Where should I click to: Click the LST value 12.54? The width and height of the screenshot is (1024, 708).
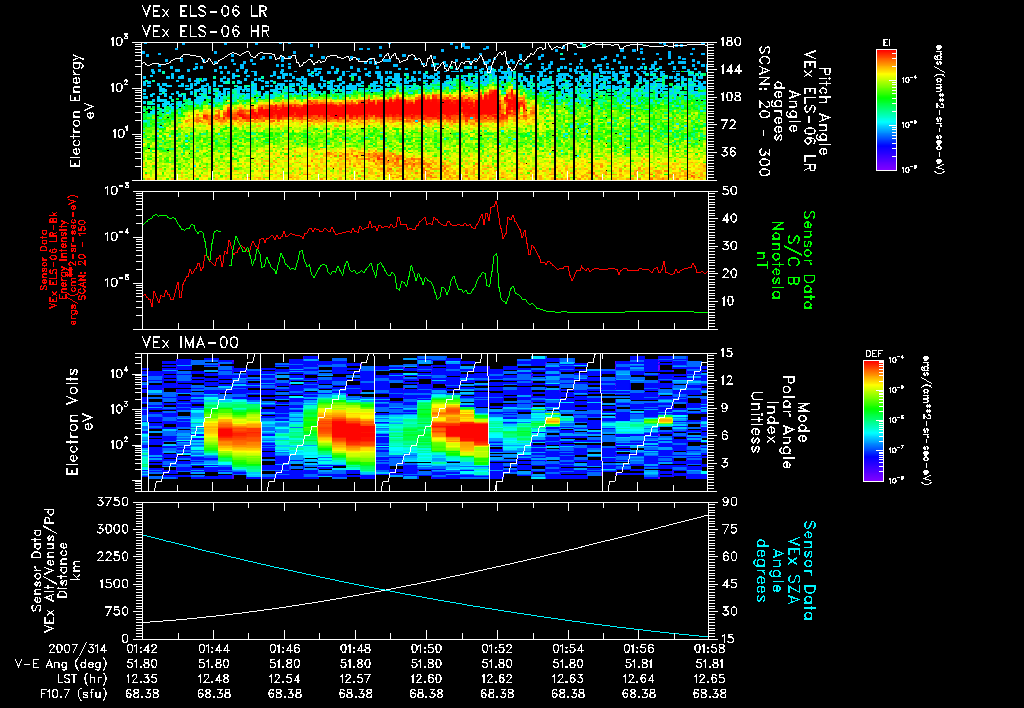point(284,679)
